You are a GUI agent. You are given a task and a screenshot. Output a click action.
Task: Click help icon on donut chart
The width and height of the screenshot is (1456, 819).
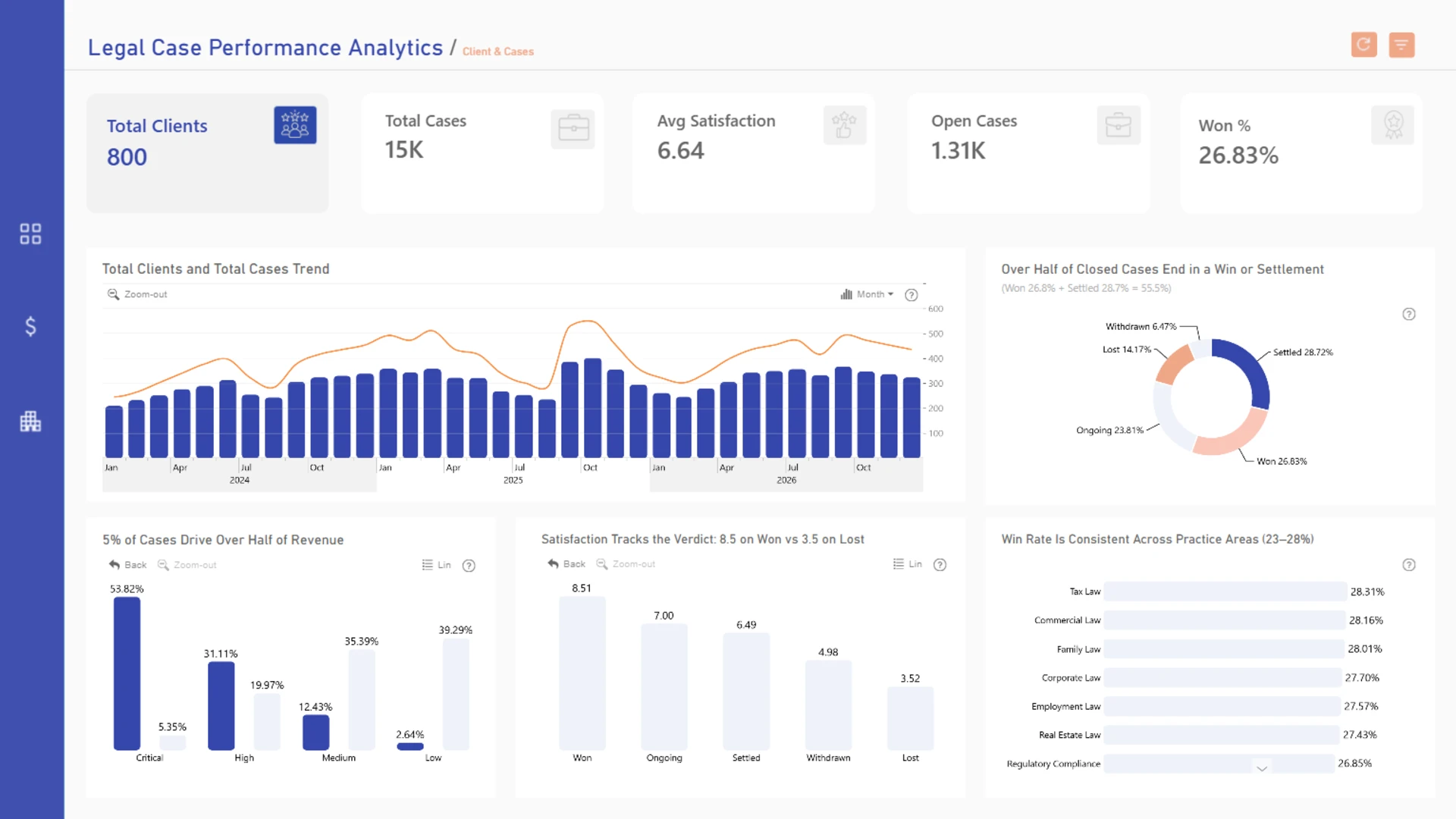click(x=1409, y=314)
